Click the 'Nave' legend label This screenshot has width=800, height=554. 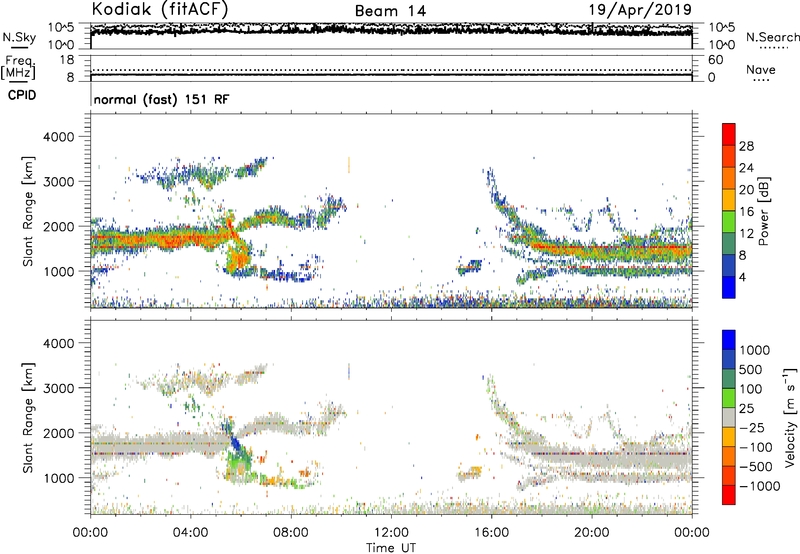point(761,70)
